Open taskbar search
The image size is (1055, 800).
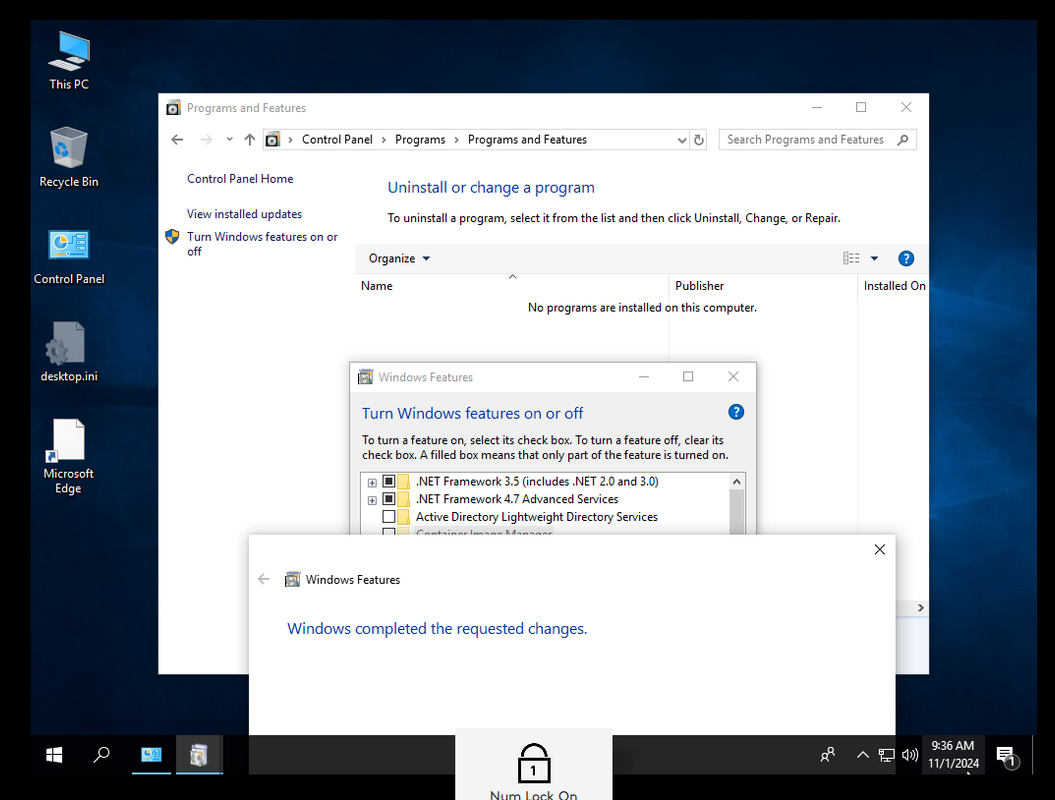[x=102, y=755]
